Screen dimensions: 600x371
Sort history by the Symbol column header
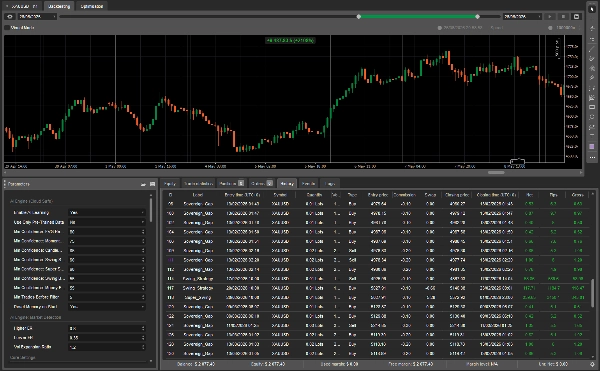[x=280, y=195]
